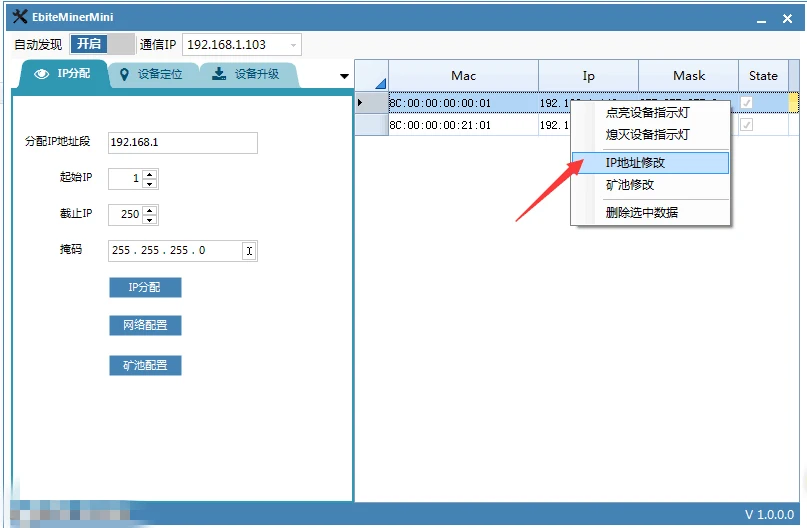Image resolution: width=807 pixels, height=528 pixels.
Task: Close the EbiteMinerMini window
Action: pyautogui.click(x=787, y=19)
